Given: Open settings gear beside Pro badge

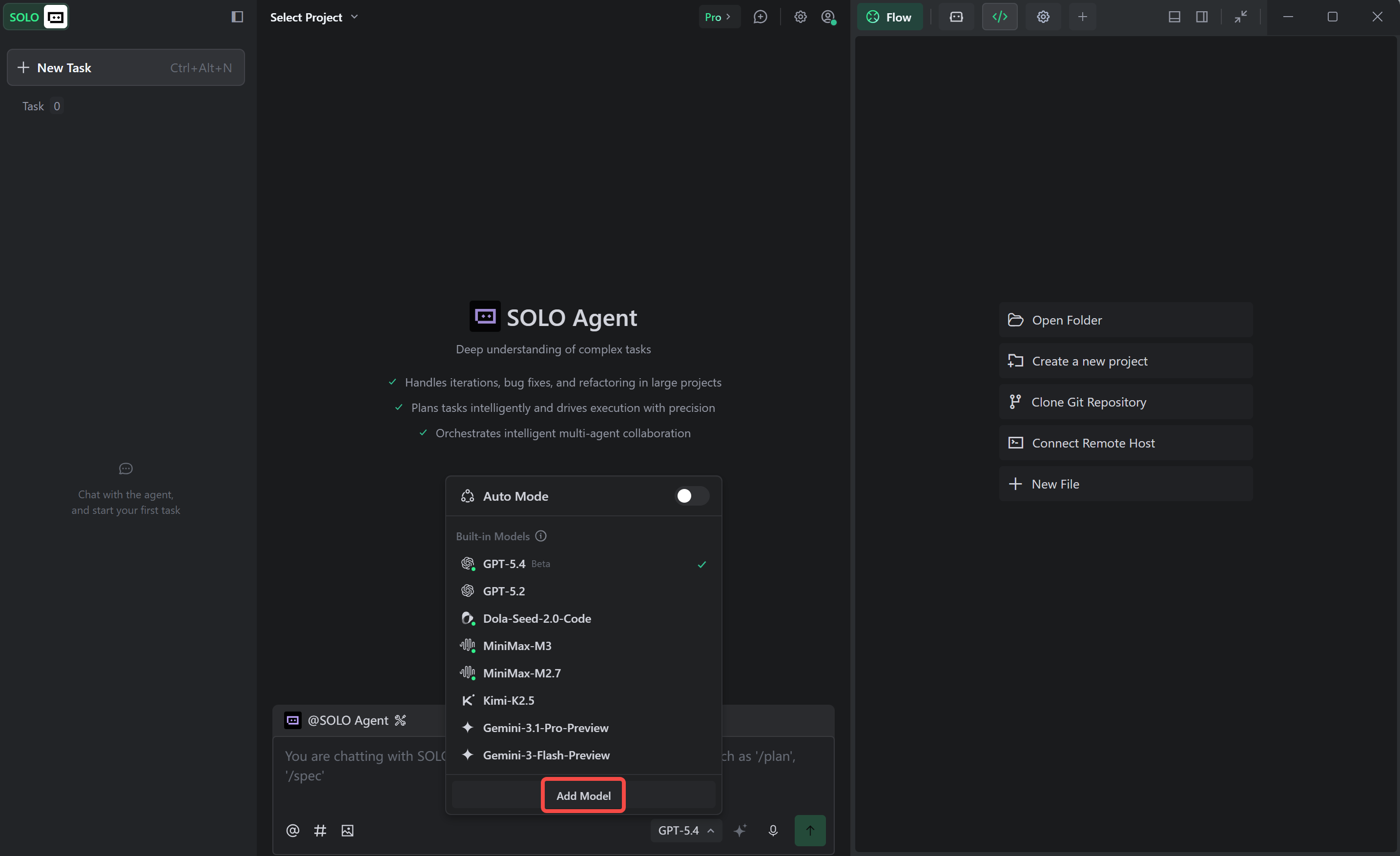Looking at the screenshot, I should point(800,17).
